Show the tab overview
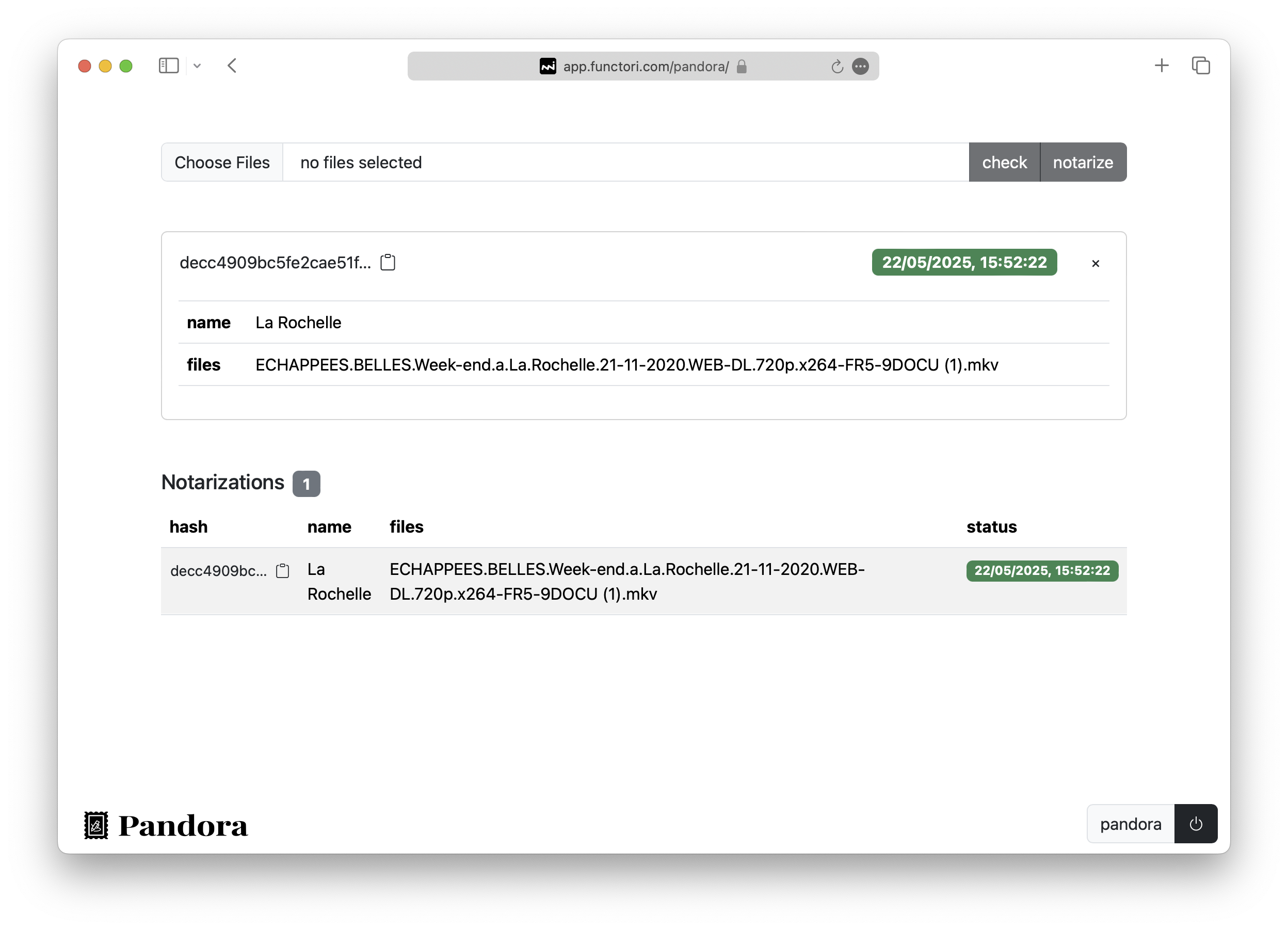 click(1201, 66)
